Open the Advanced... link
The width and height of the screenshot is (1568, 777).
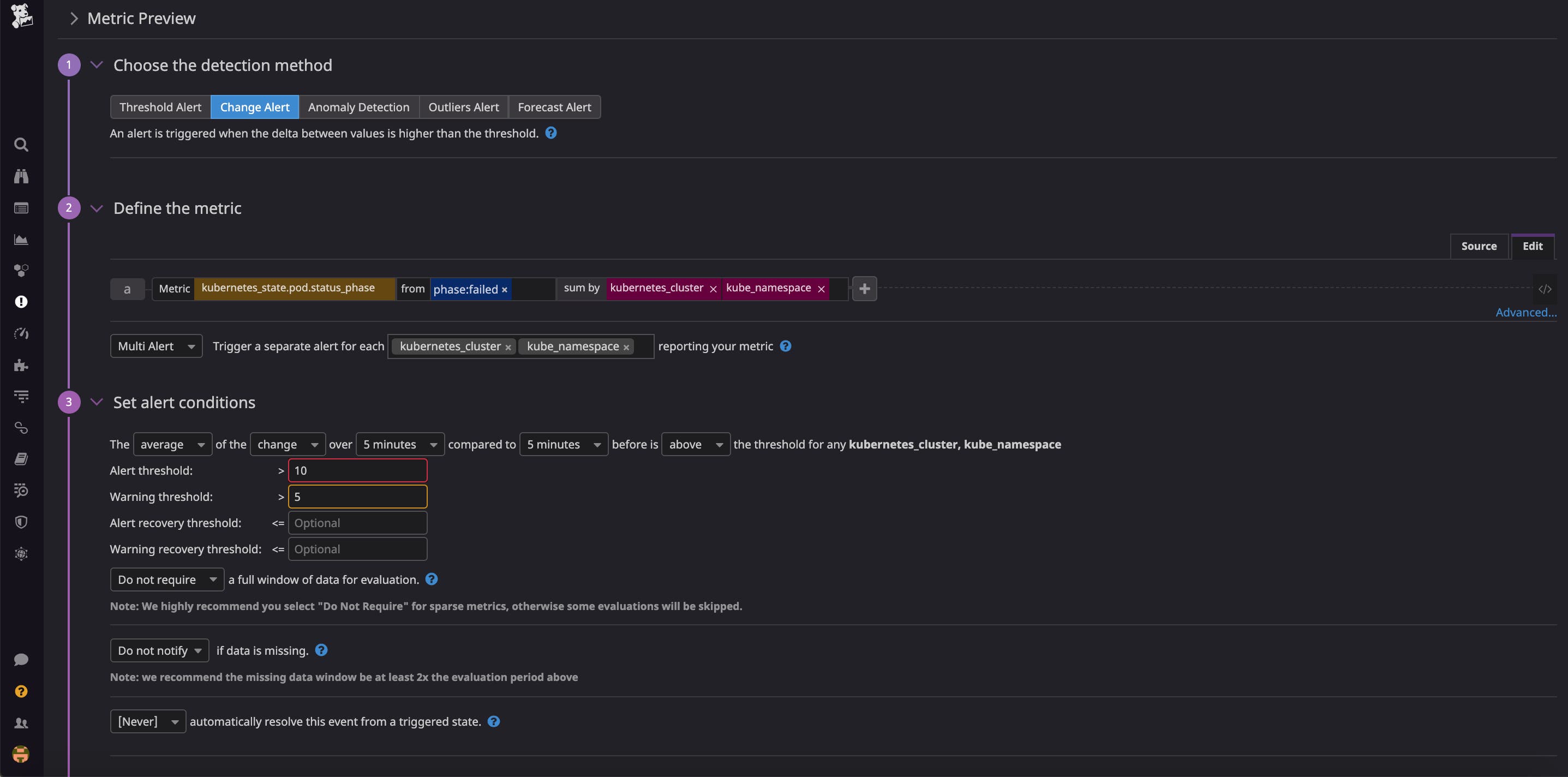pos(1525,312)
